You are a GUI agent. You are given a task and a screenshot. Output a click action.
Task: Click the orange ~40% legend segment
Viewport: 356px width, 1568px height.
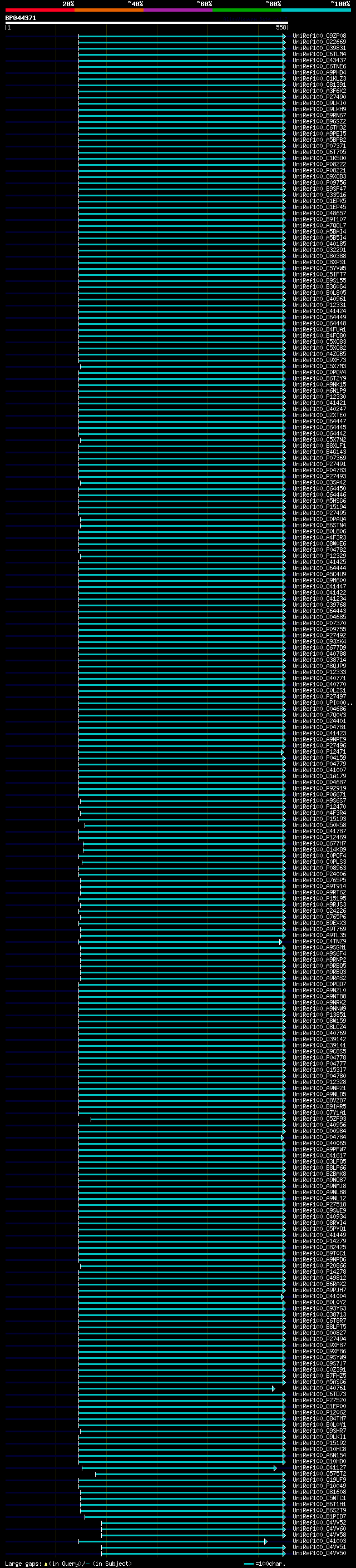click(109, 10)
